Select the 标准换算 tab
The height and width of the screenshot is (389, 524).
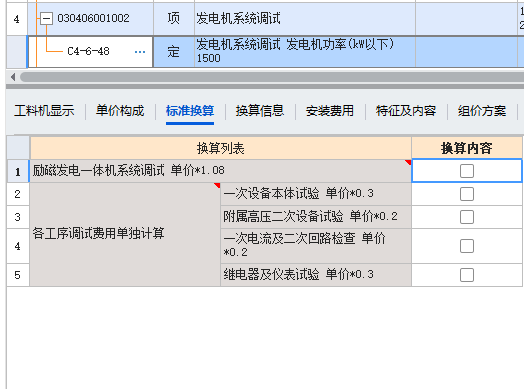[190, 111]
